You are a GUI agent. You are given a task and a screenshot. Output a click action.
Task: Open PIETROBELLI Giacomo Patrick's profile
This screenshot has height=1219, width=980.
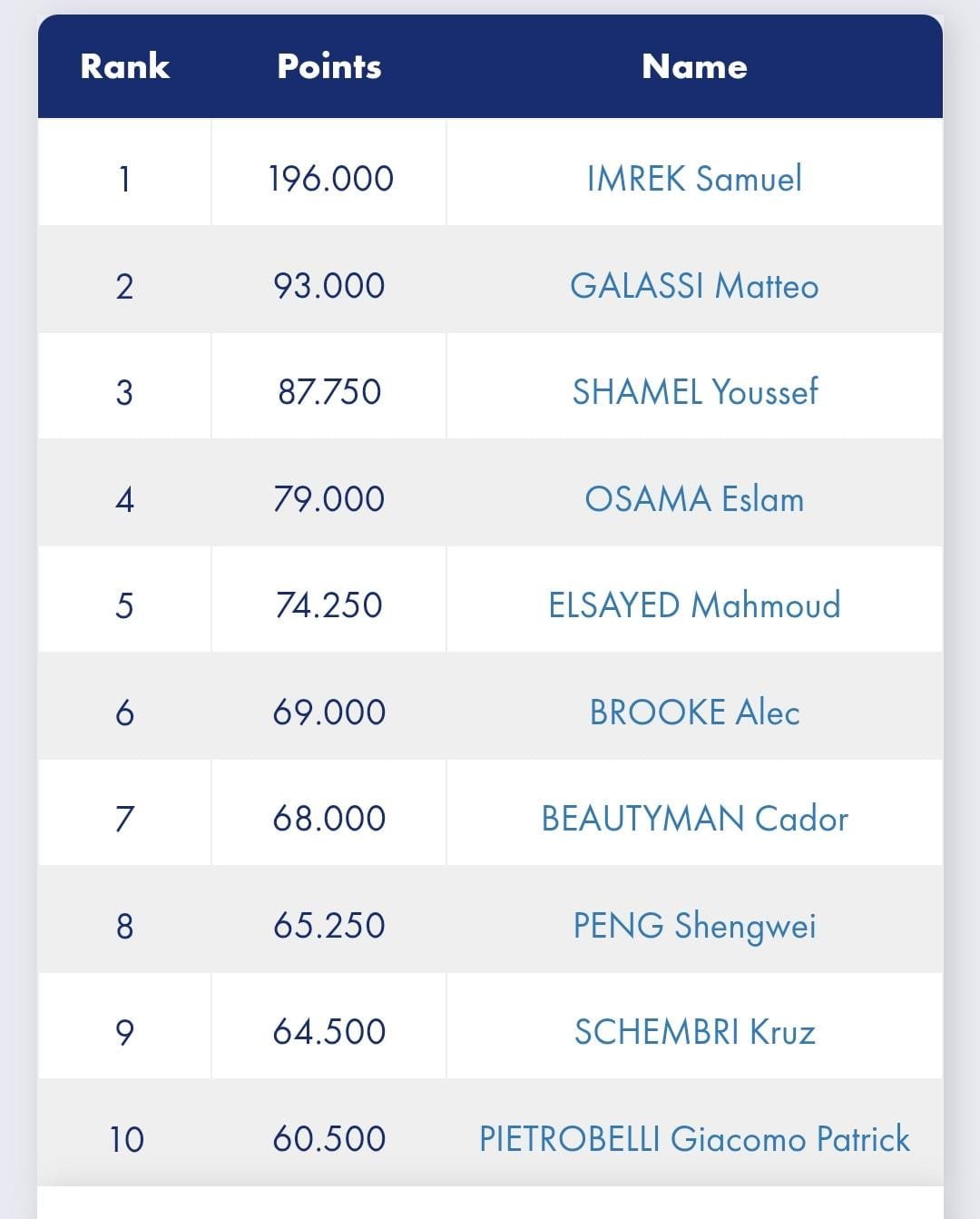pos(694,1138)
